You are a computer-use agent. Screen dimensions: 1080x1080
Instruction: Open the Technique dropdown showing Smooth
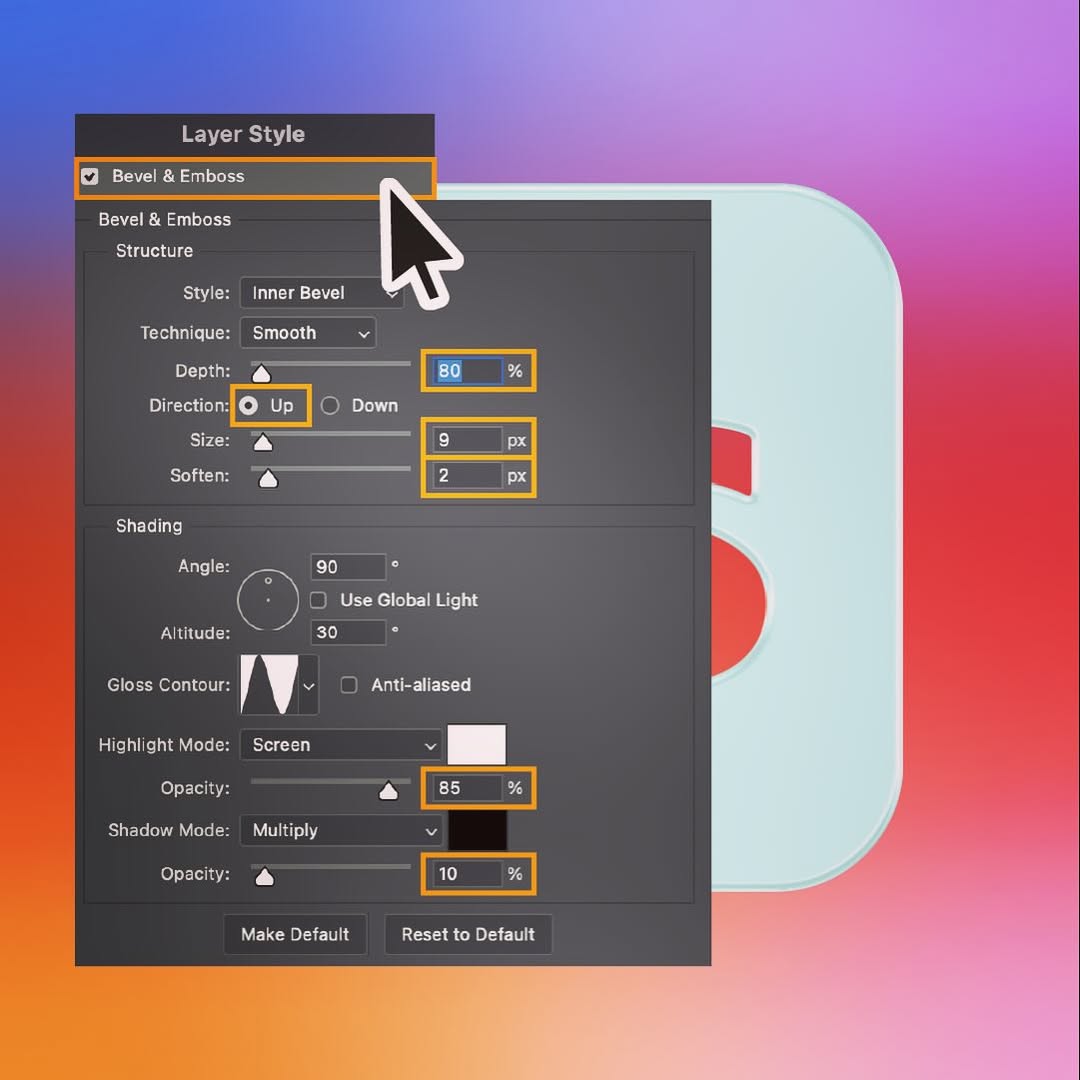308,333
